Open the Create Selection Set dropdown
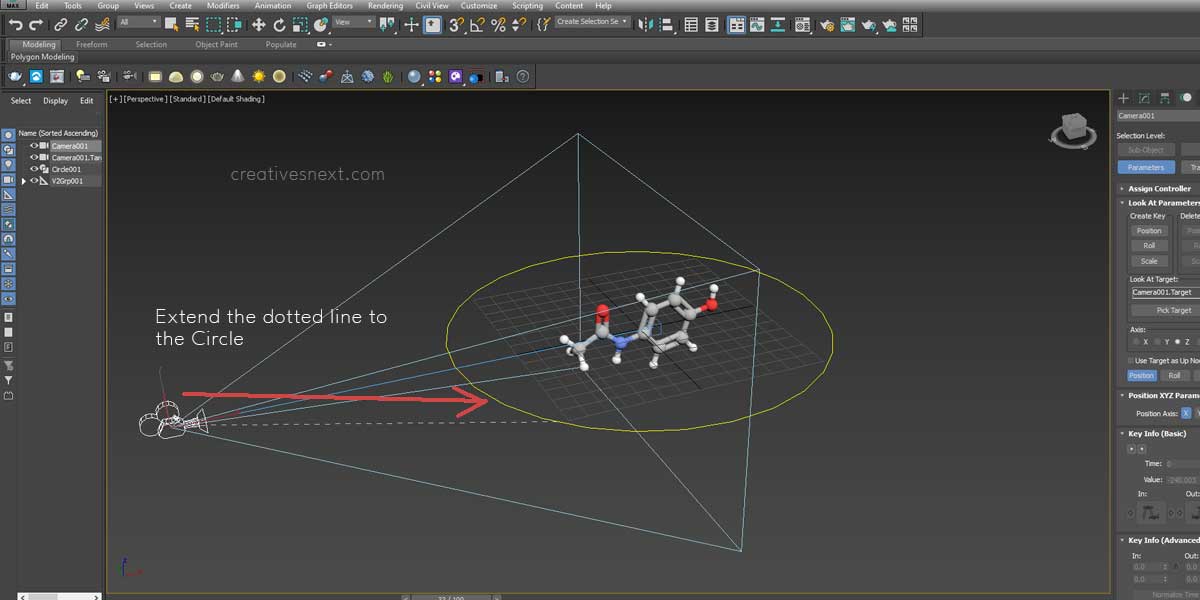Screen dimensions: 1200x600 622,21
